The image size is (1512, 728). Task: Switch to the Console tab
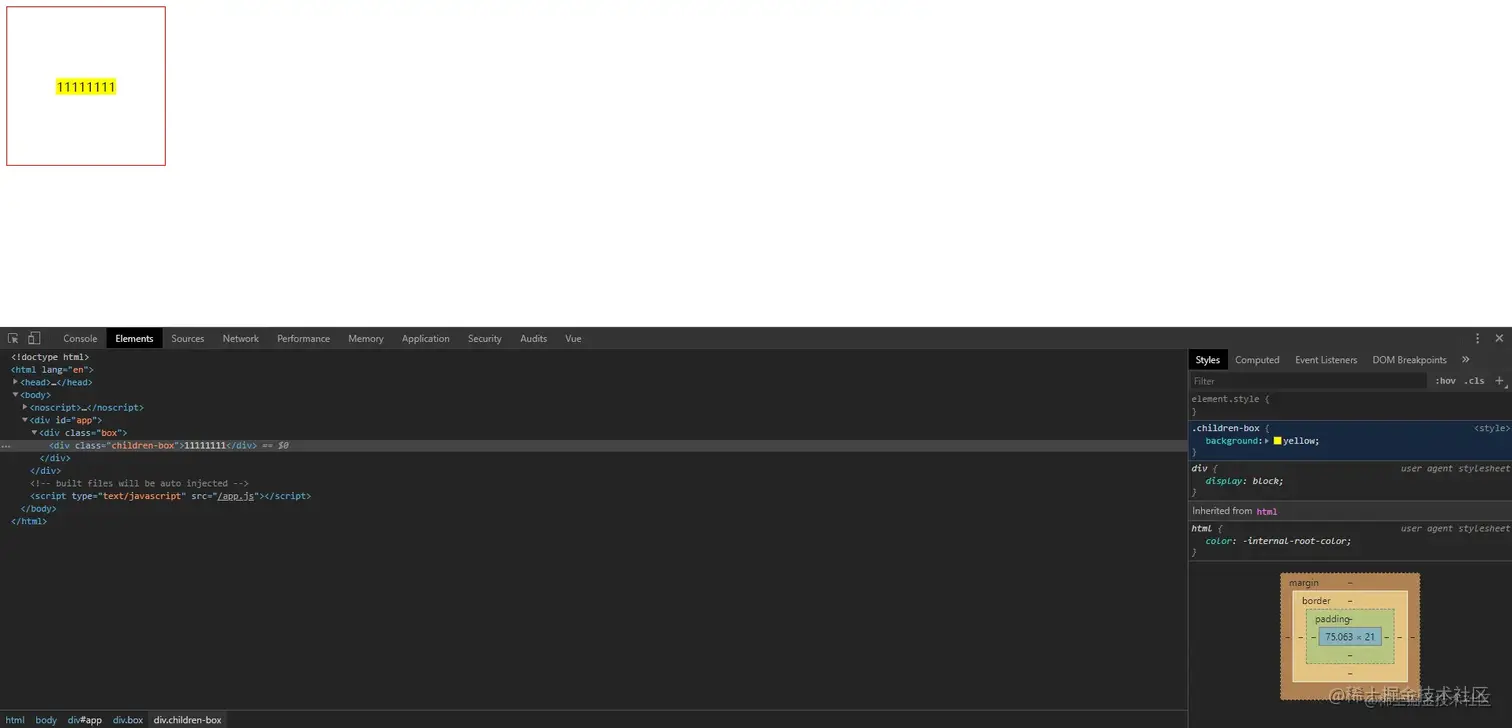(x=80, y=339)
